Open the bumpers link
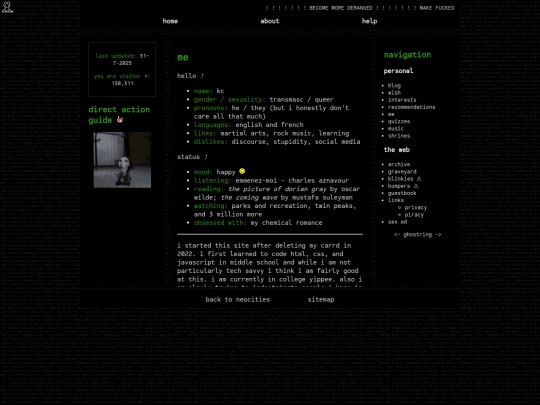 point(399,186)
